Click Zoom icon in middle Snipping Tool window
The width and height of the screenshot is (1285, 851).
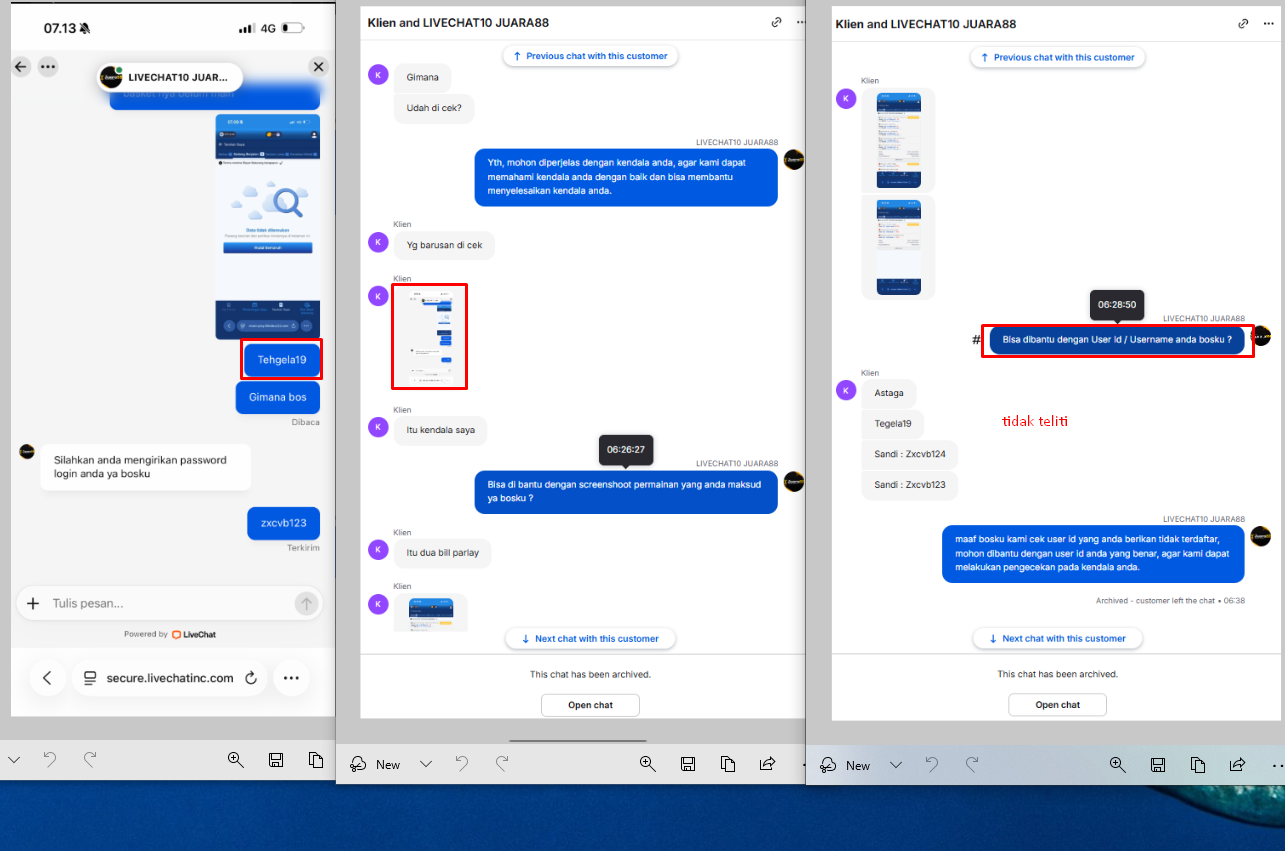tap(648, 764)
